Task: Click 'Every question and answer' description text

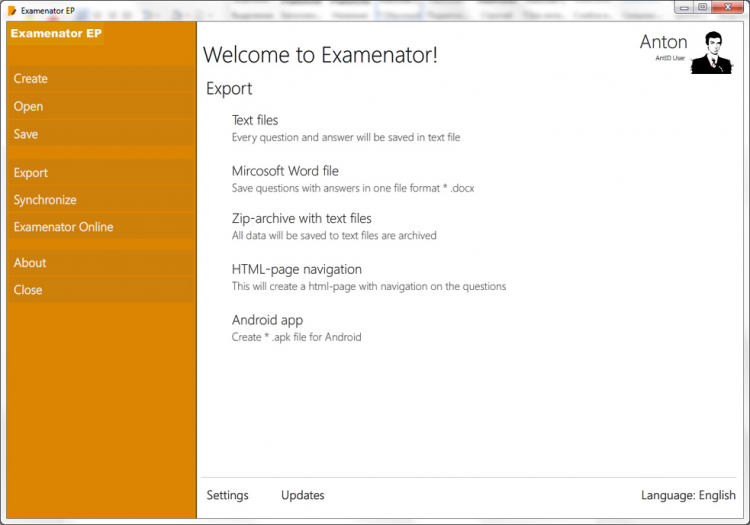Action: point(346,137)
